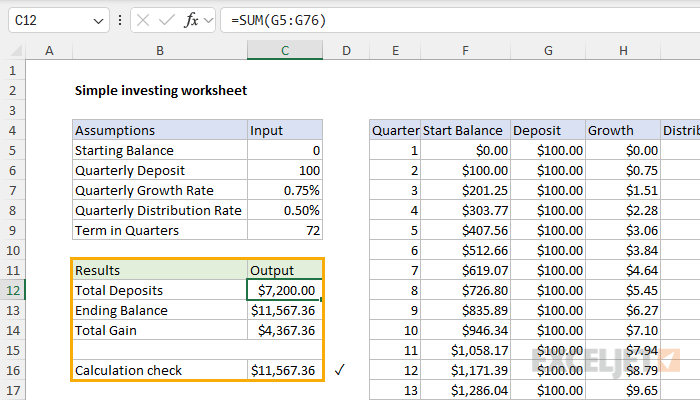Select the Start Balance cell $946.34
The image size is (700, 400).
[x=465, y=330]
